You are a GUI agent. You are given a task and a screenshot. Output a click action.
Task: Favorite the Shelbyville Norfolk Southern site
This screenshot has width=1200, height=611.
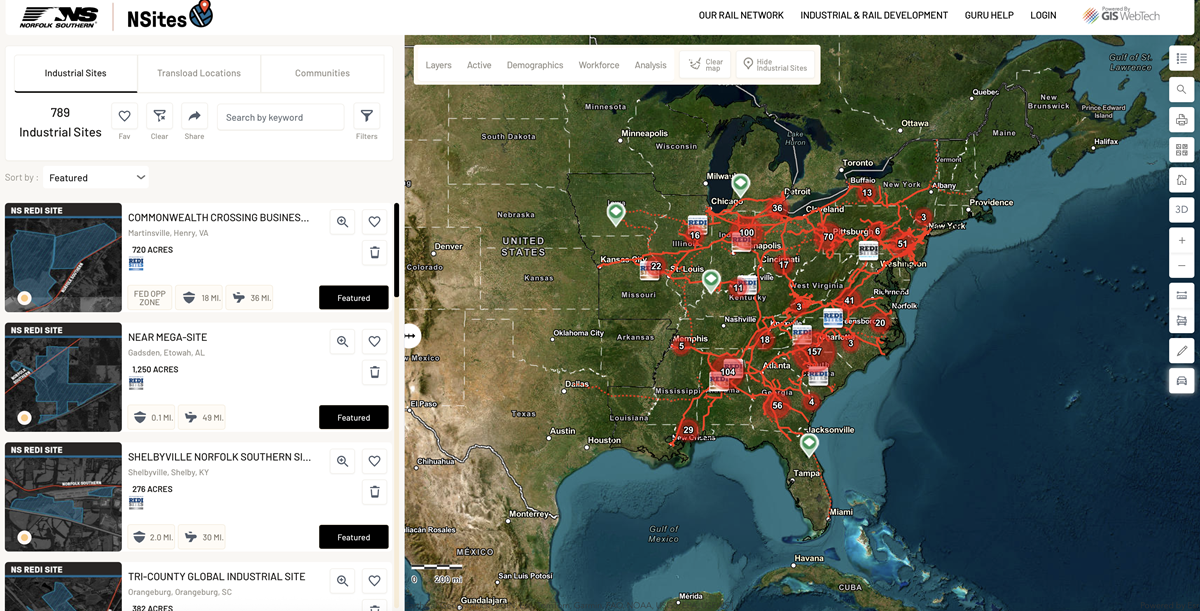click(374, 461)
